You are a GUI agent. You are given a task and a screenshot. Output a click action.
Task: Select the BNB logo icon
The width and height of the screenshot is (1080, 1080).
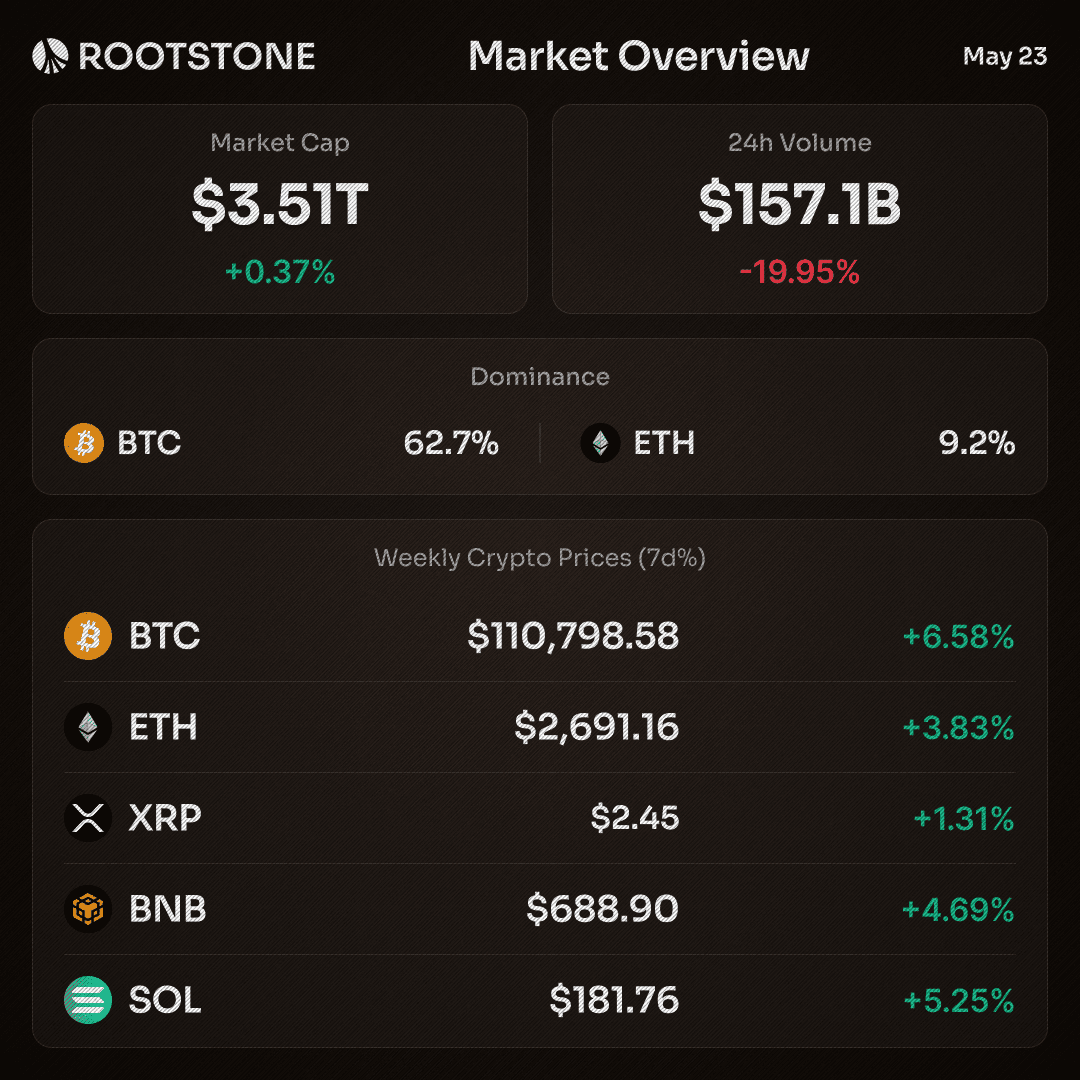[88, 909]
